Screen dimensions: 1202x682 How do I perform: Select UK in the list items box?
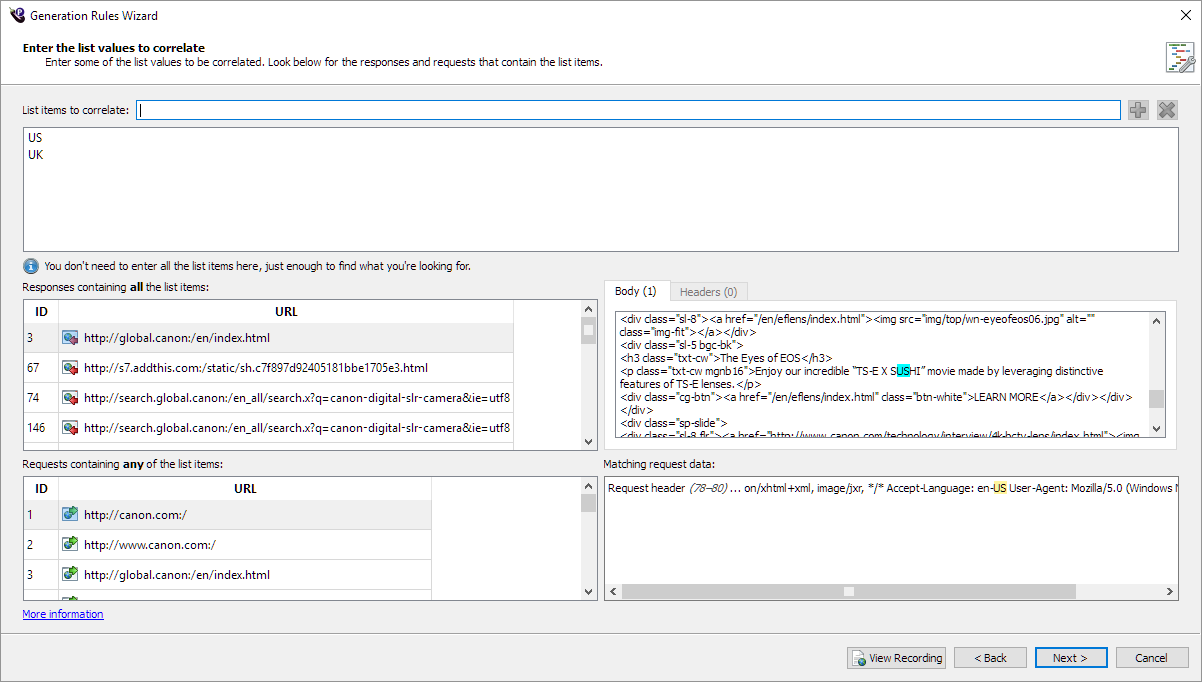click(x=36, y=155)
